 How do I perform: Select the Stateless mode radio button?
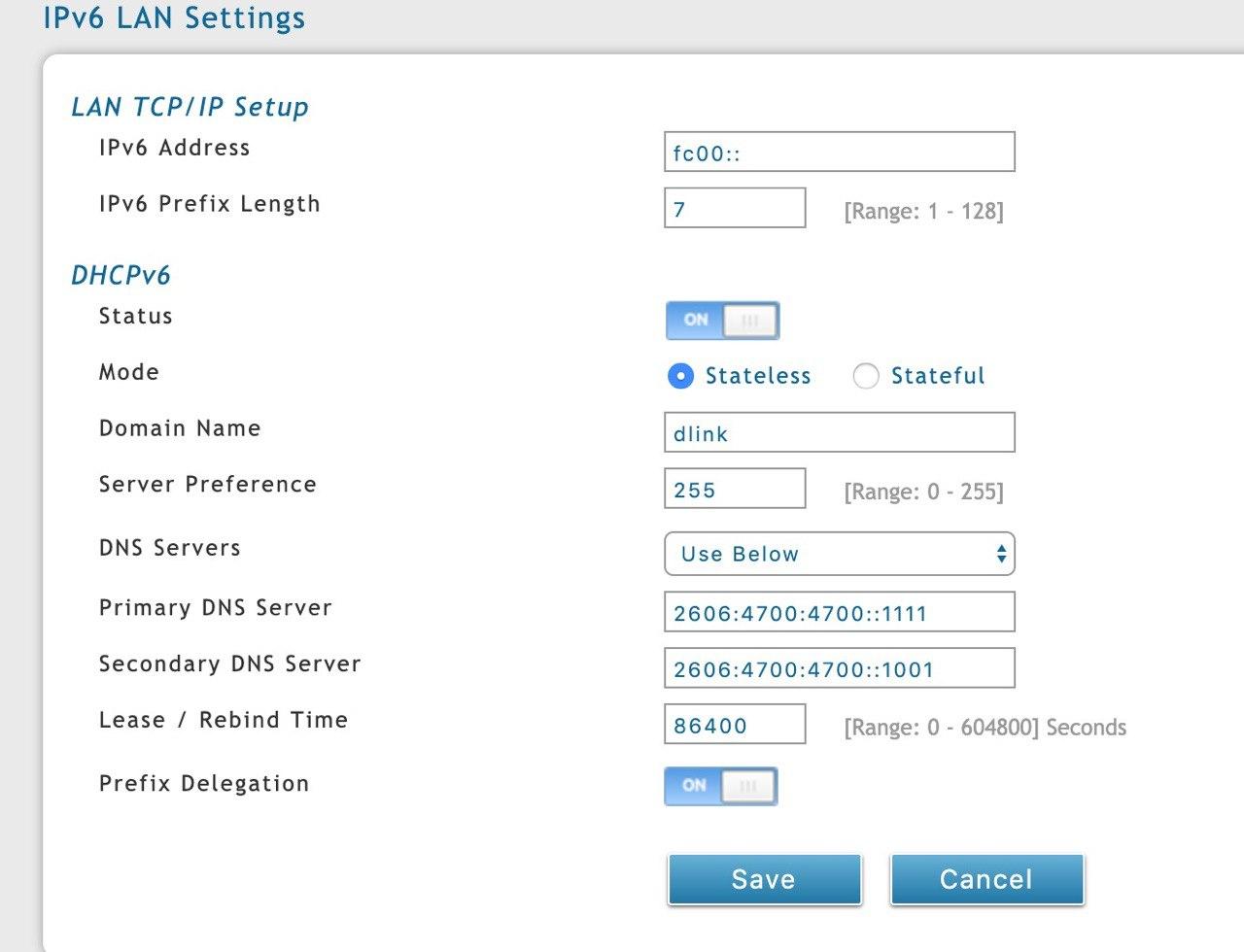[681, 376]
